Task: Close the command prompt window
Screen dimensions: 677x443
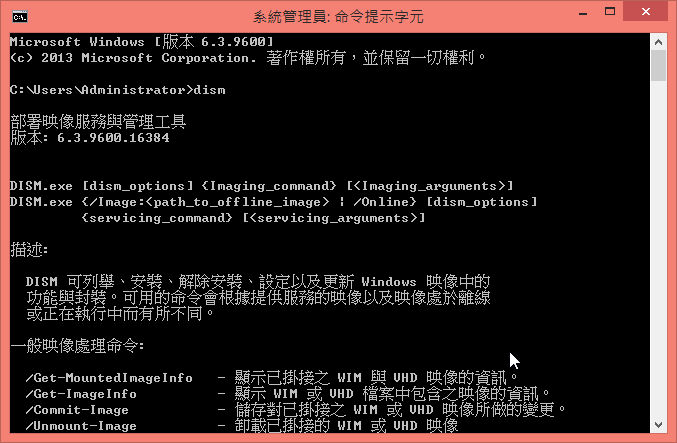Action: tap(645, 12)
